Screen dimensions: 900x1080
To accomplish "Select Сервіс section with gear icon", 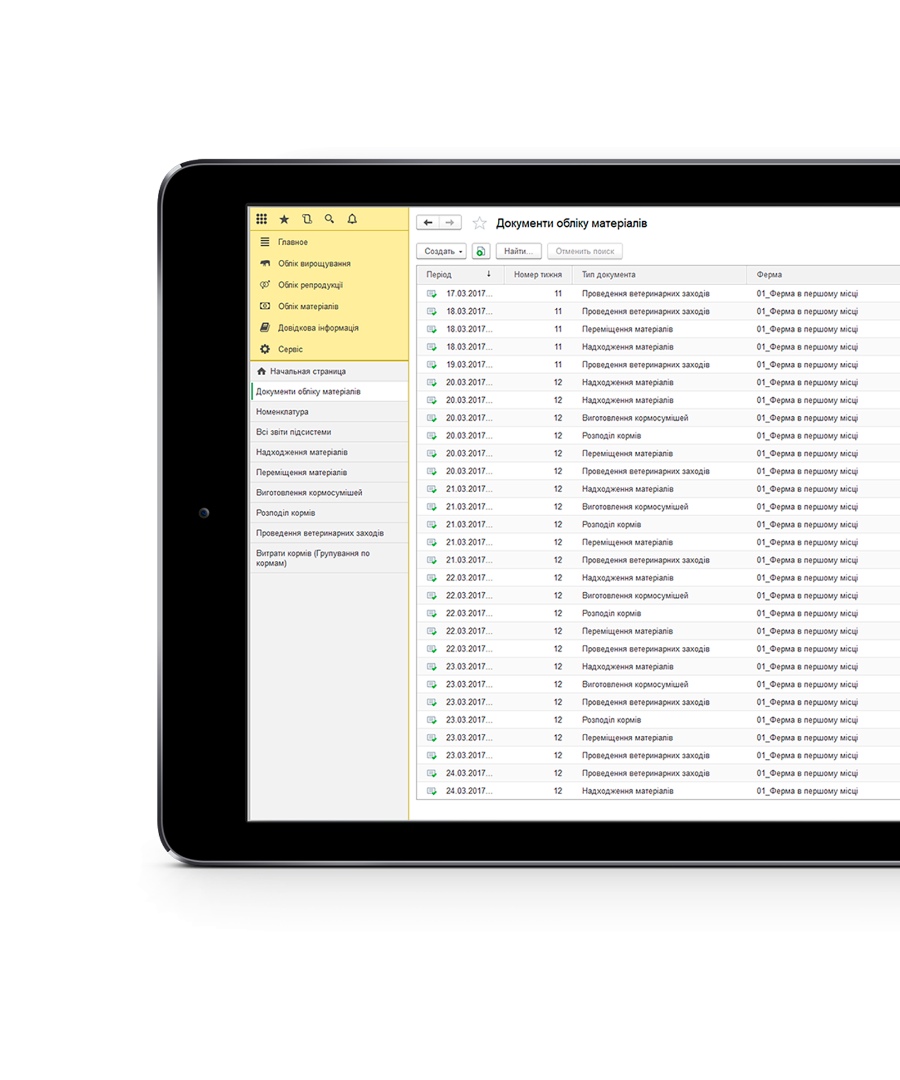I will pyautogui.click(x=290, y=349).
